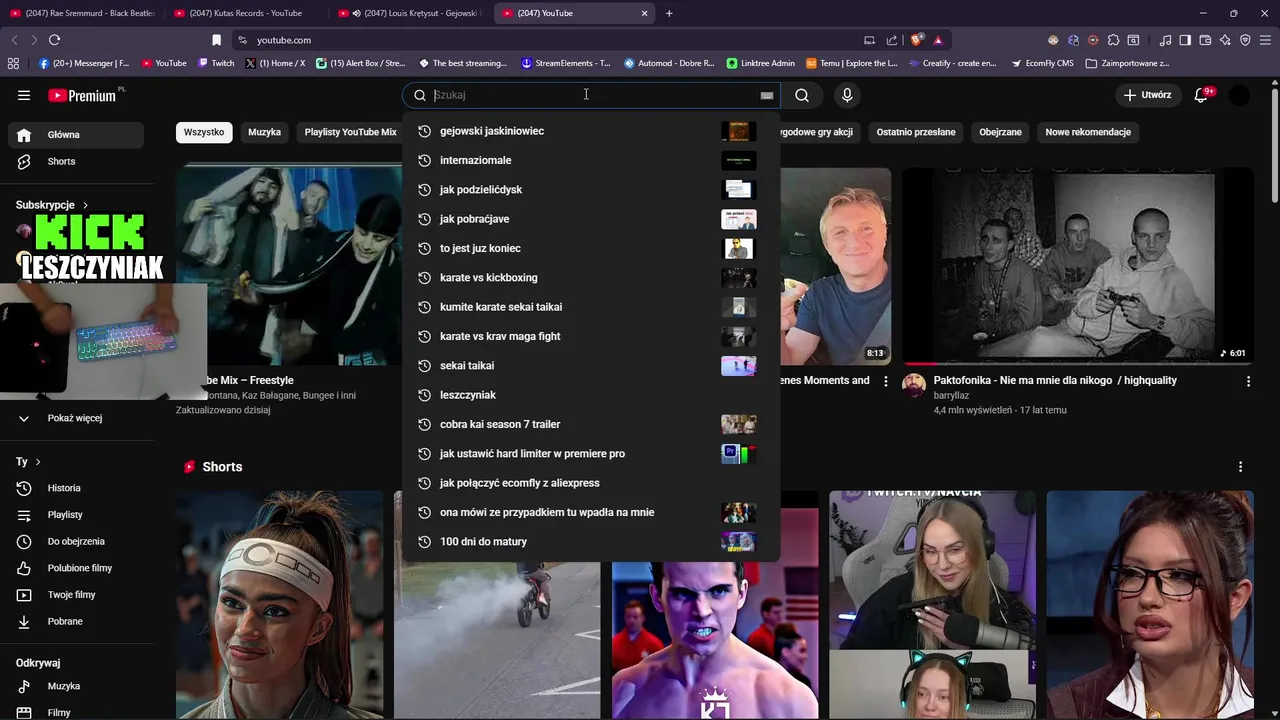Open StreamElements bookmark
The width and height of the screenshot is (1280, 720).
[x=566, y=63]
